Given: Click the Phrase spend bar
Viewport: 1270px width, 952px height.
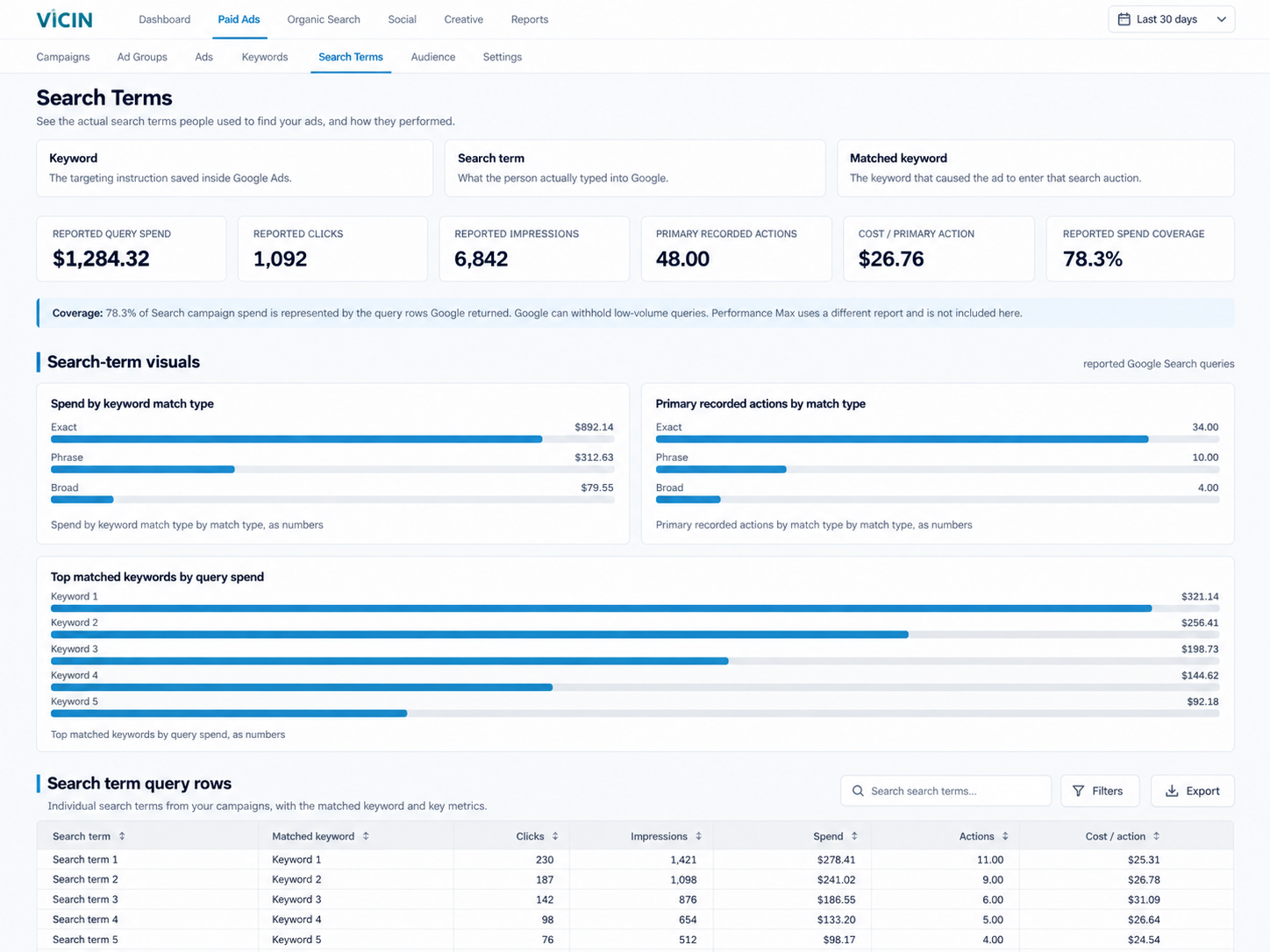Looking at the screenshot, I should (x=143, y=469).
